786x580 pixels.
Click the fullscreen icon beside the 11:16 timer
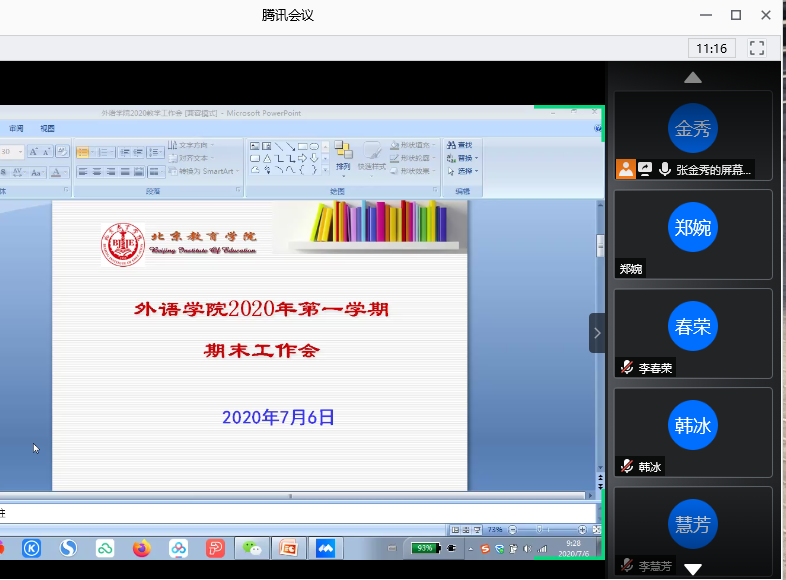pos(757,48)
